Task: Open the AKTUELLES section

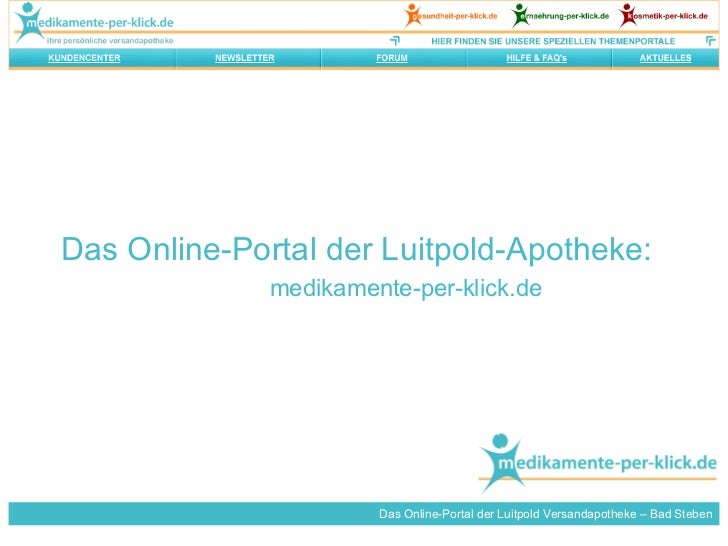Action: (665, 58)
